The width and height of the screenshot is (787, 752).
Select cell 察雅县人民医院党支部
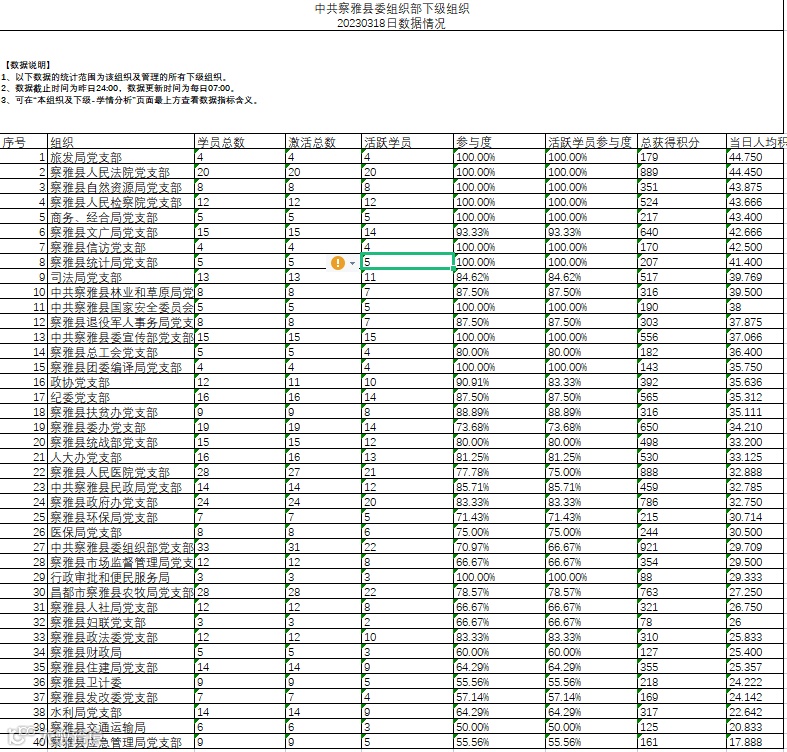point(121,472)
